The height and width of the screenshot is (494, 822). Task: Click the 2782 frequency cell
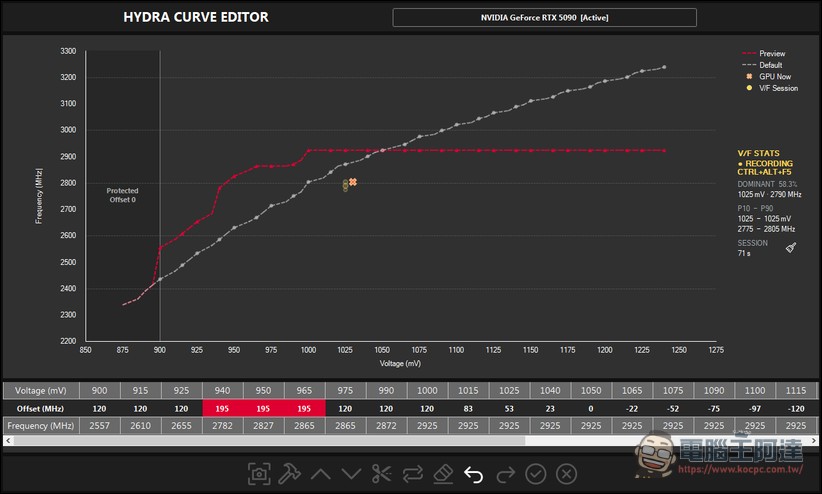[x=222, y=426]
